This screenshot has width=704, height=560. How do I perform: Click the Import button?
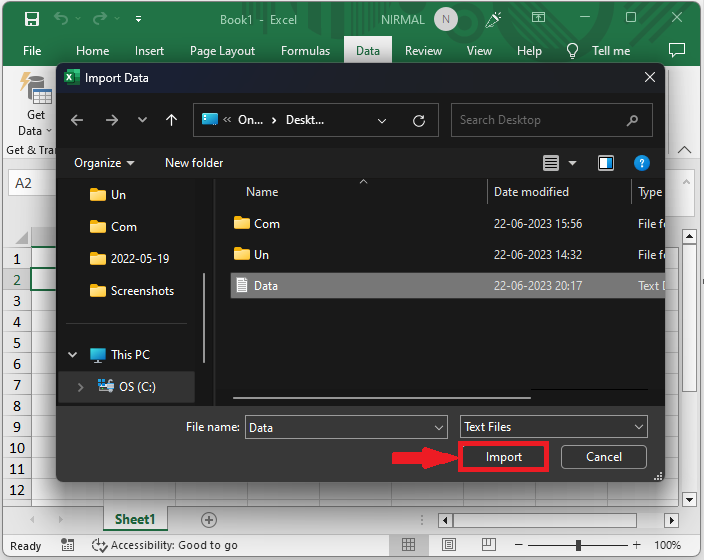pos(503,457)
